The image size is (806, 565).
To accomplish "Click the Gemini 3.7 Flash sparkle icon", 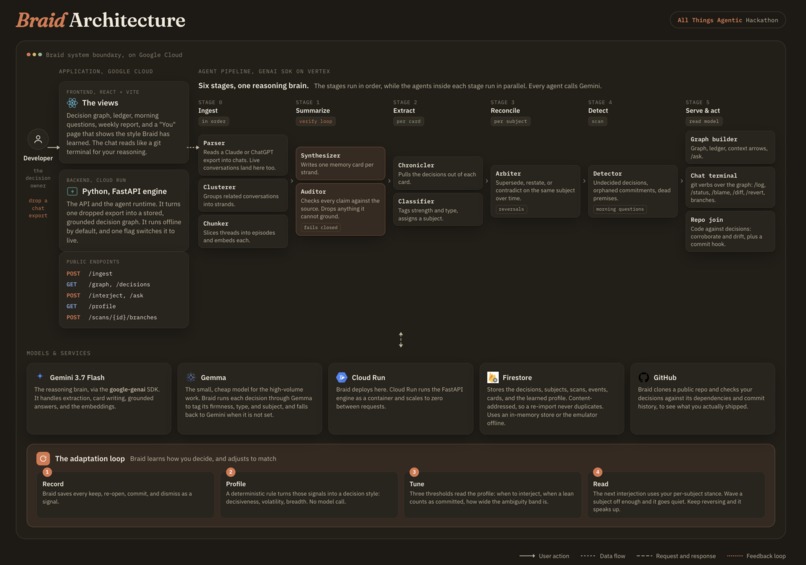I will (x=40, y=376).
